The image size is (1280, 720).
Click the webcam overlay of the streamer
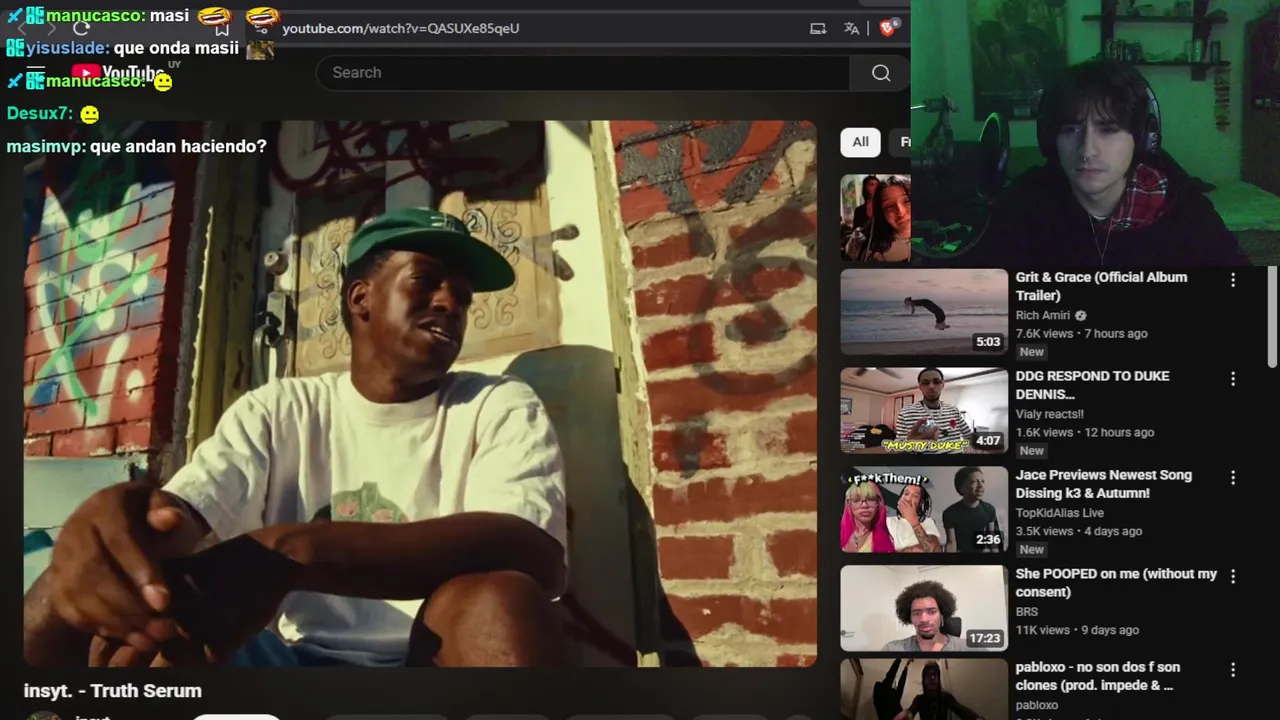point(1095,133)
